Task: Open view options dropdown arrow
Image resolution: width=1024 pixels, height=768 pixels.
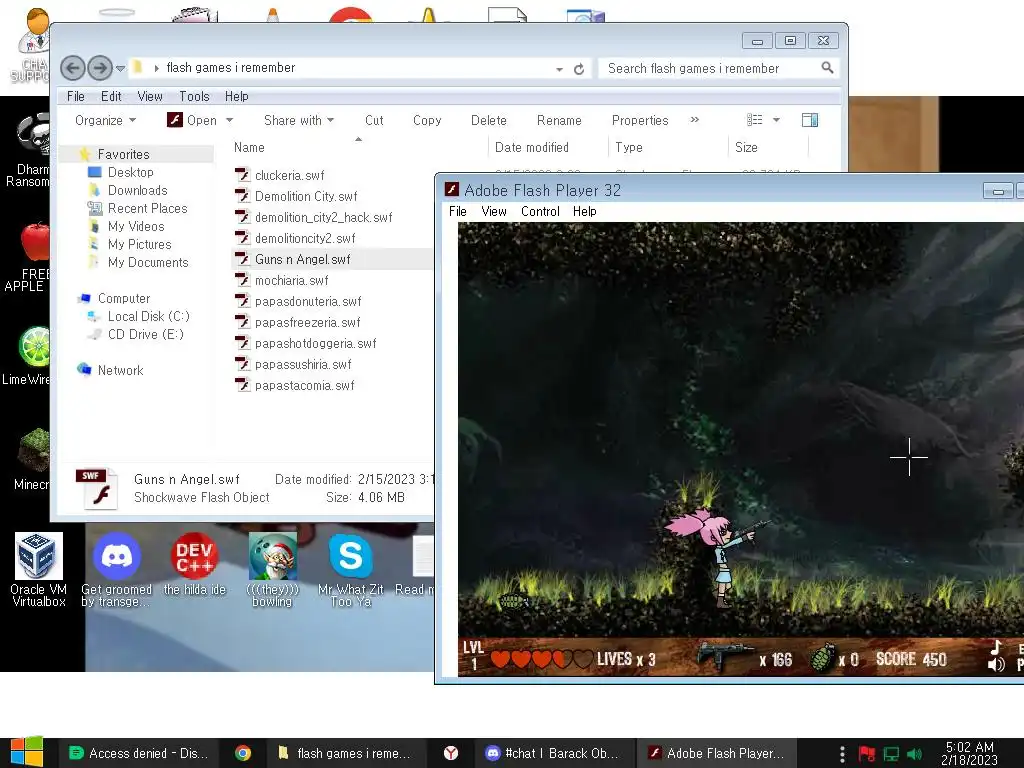Action: tap(776, 120)
